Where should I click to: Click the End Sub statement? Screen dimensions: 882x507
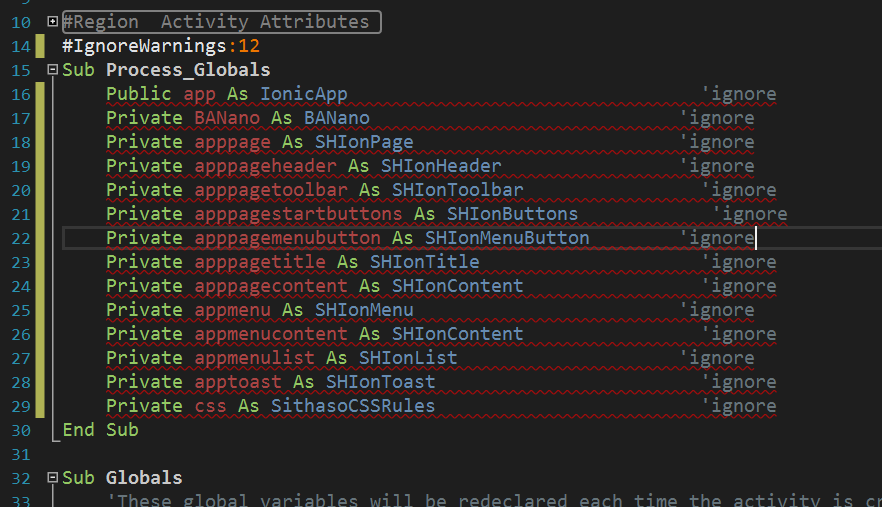click(100, 430)
